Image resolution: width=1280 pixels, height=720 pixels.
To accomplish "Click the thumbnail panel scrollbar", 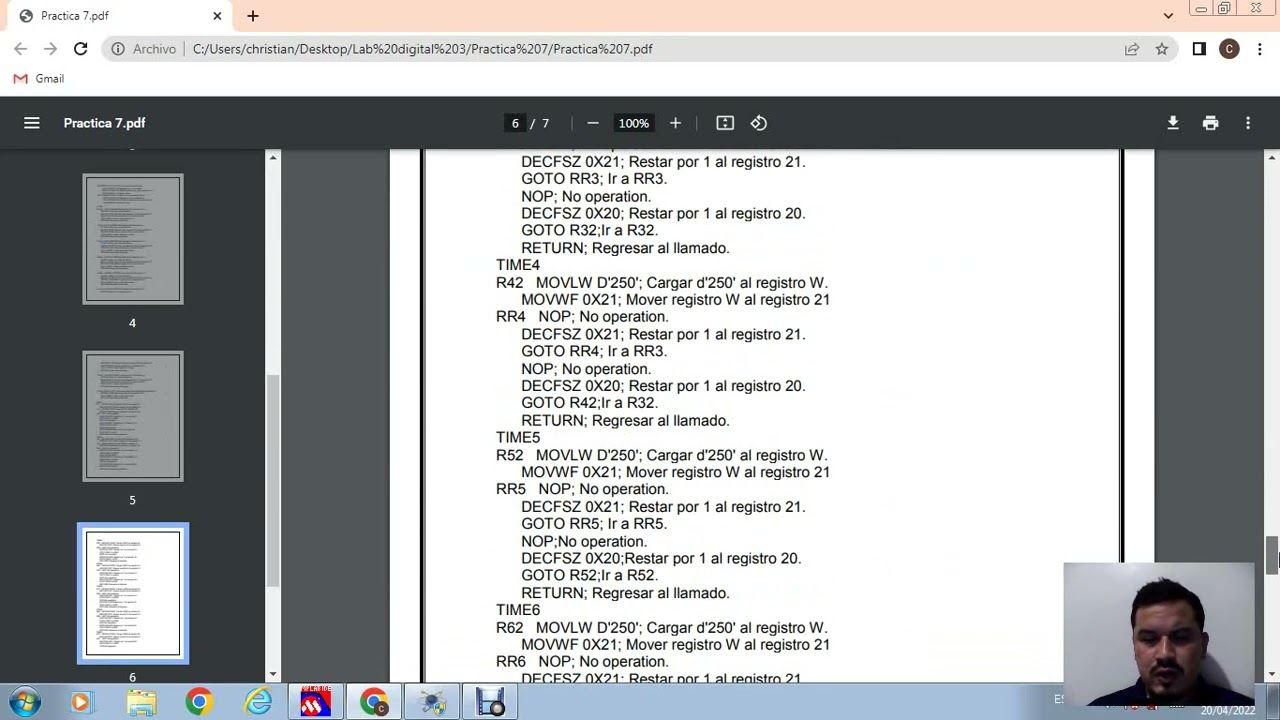I will 272,480.
